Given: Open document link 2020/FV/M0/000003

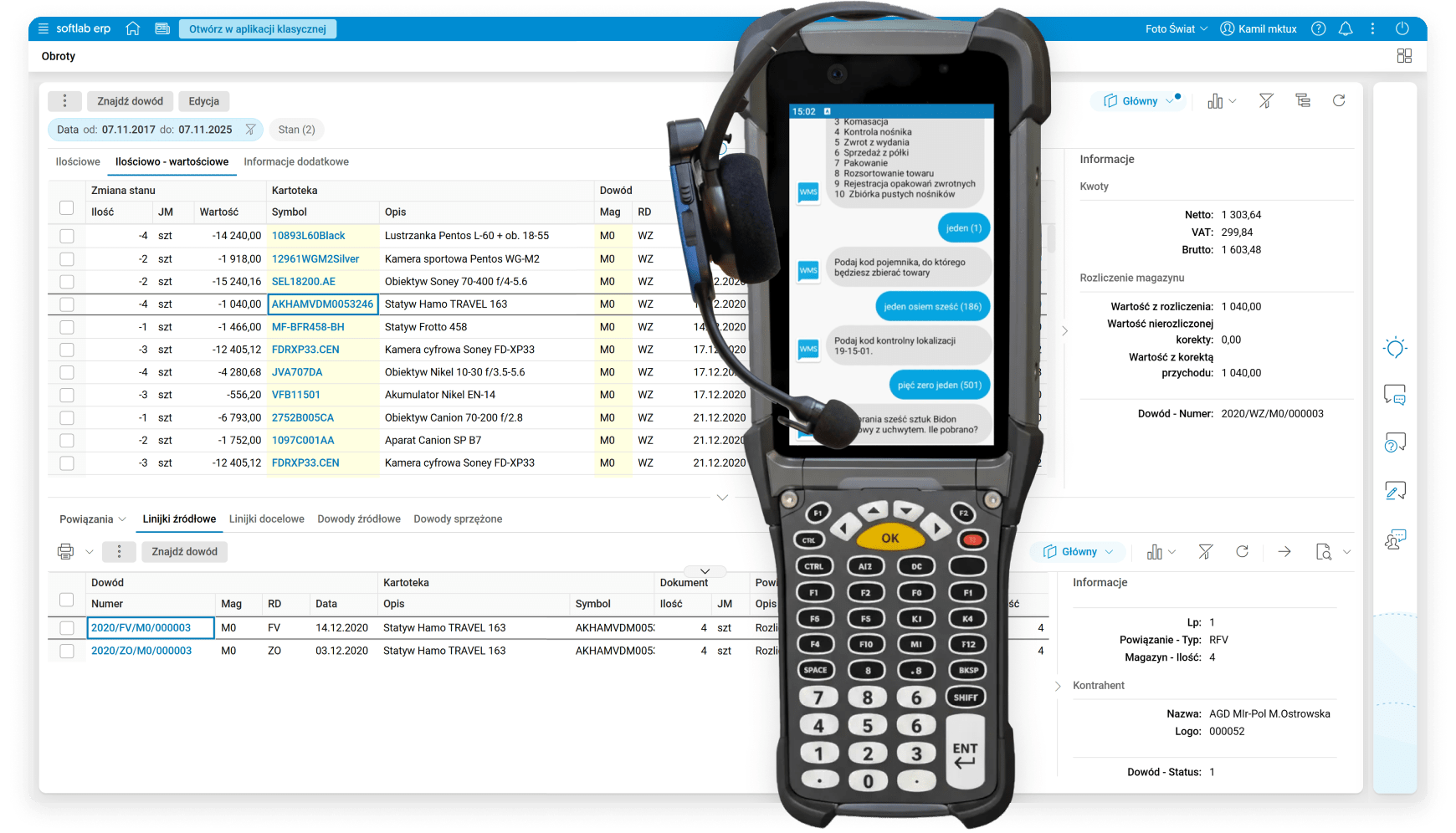Looking at the screenshot, I should [x=141, y=628].
